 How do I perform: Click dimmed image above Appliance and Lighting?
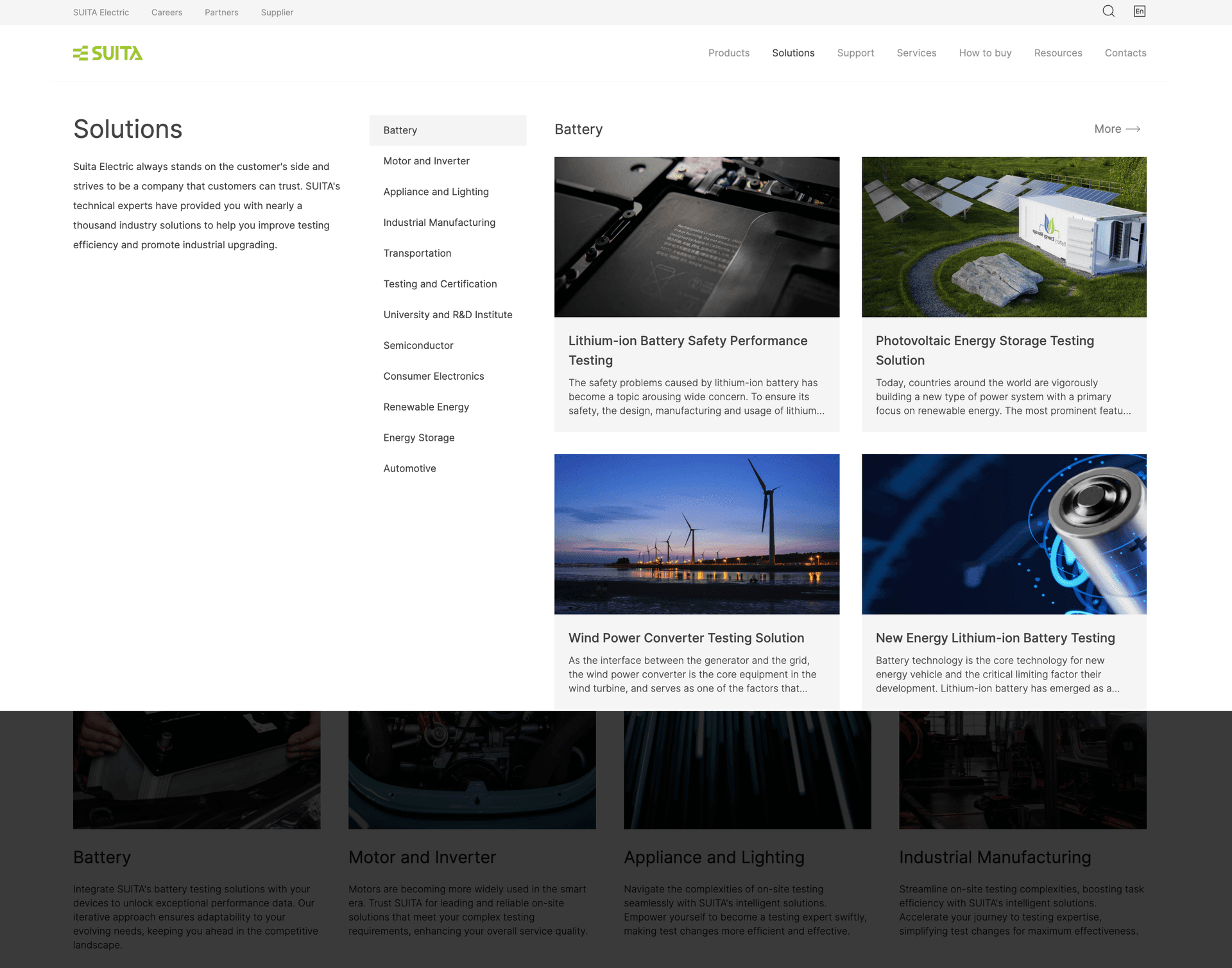pos(748,770)
